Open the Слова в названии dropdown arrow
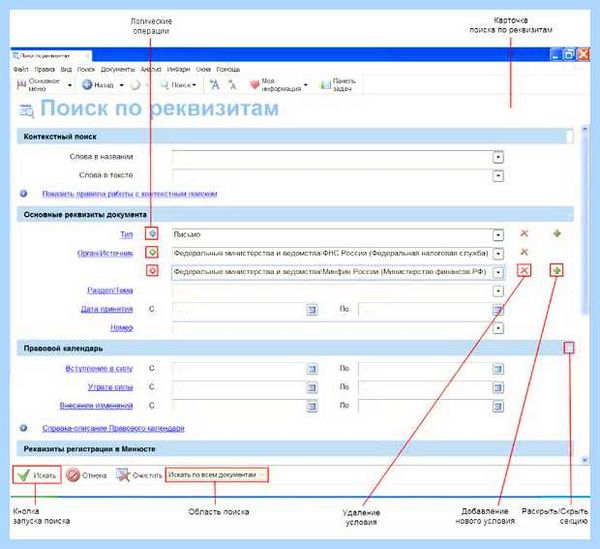This screenshot has height=549, width=600. click(498, 157)
